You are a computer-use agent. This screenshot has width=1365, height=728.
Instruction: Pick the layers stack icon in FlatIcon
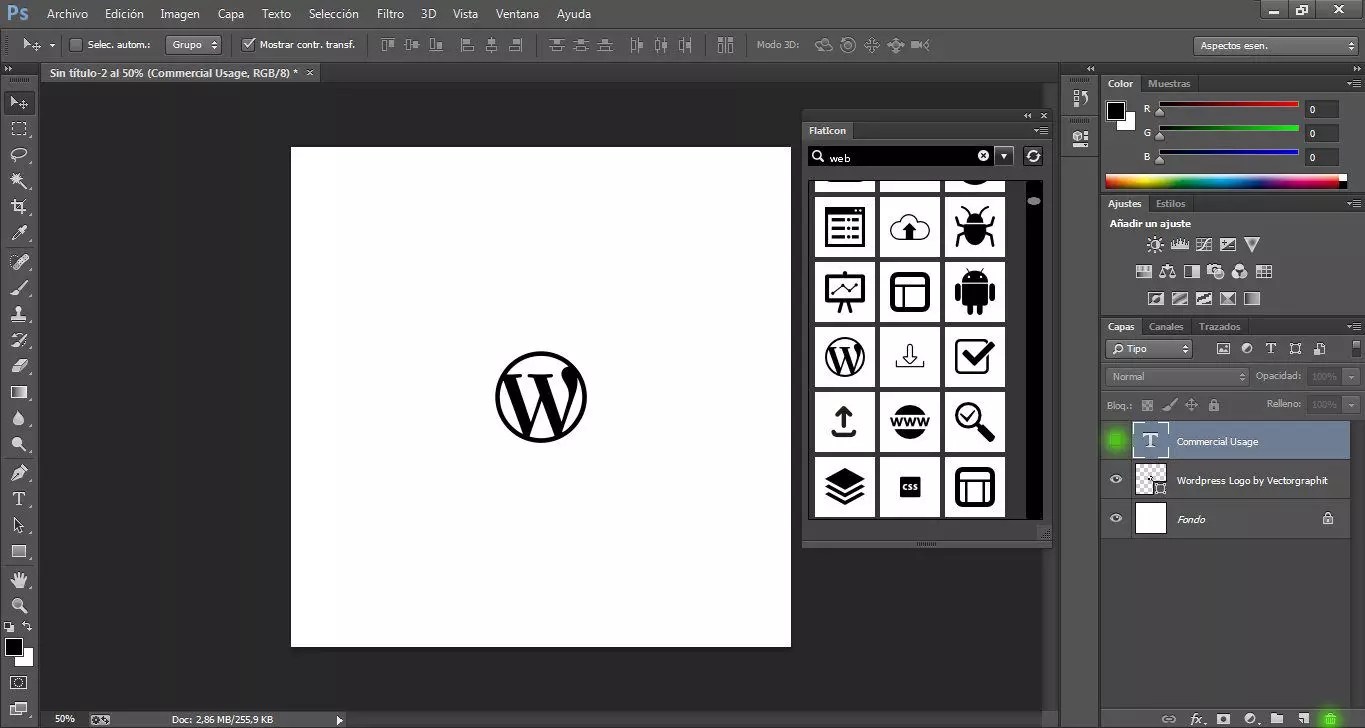click(845, 487)
